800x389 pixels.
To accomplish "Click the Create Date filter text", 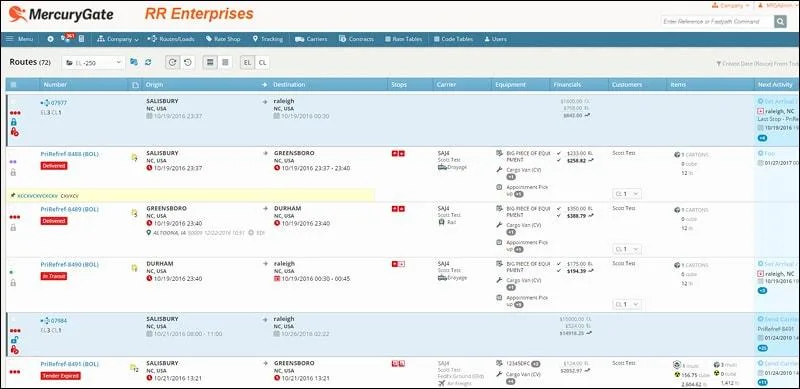I will [x=758, y=63].
